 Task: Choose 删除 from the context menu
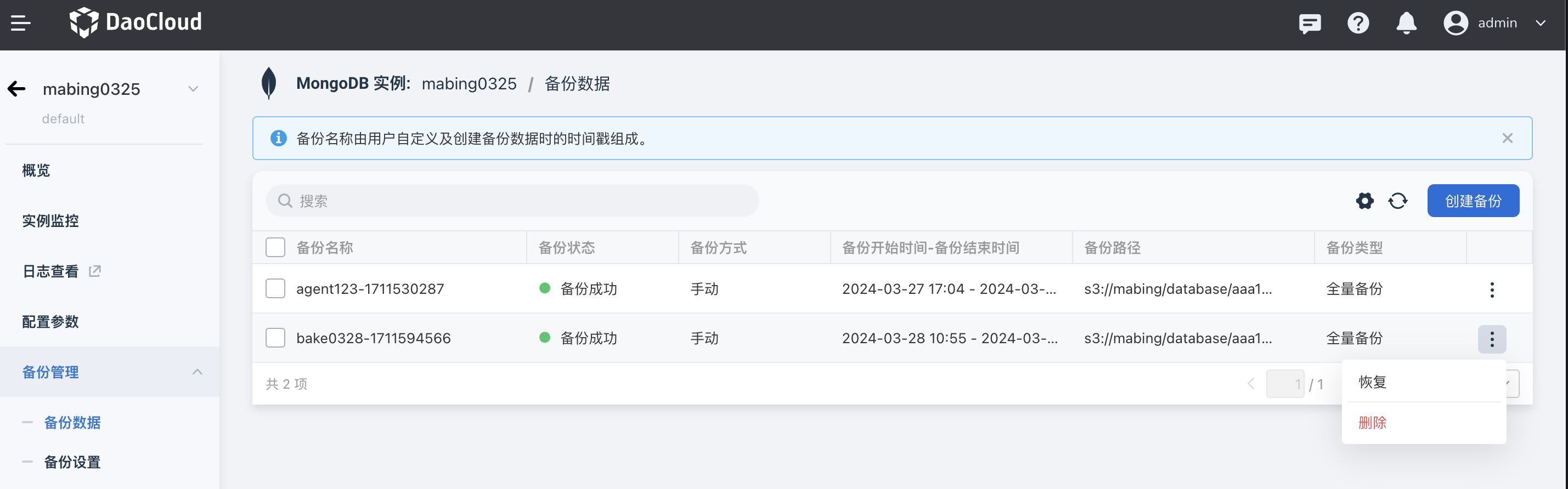coord(1372,423)
